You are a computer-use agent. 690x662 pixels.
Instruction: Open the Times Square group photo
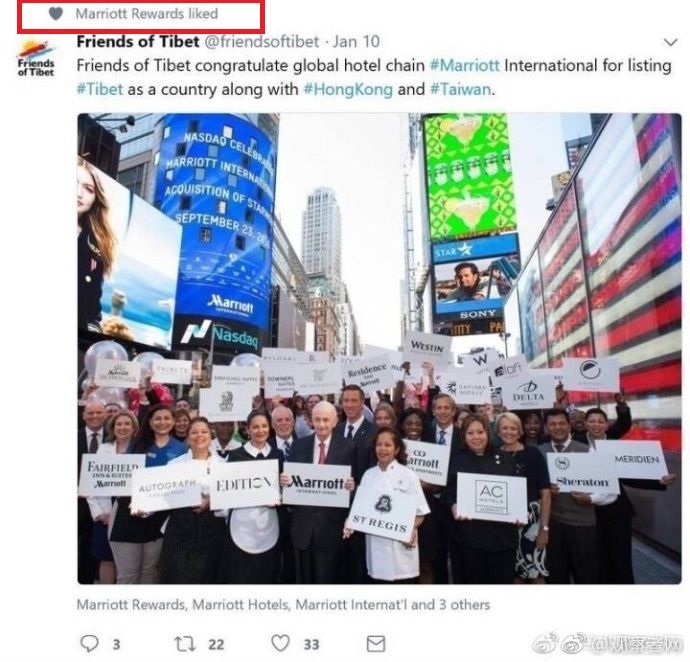[379, 348]
